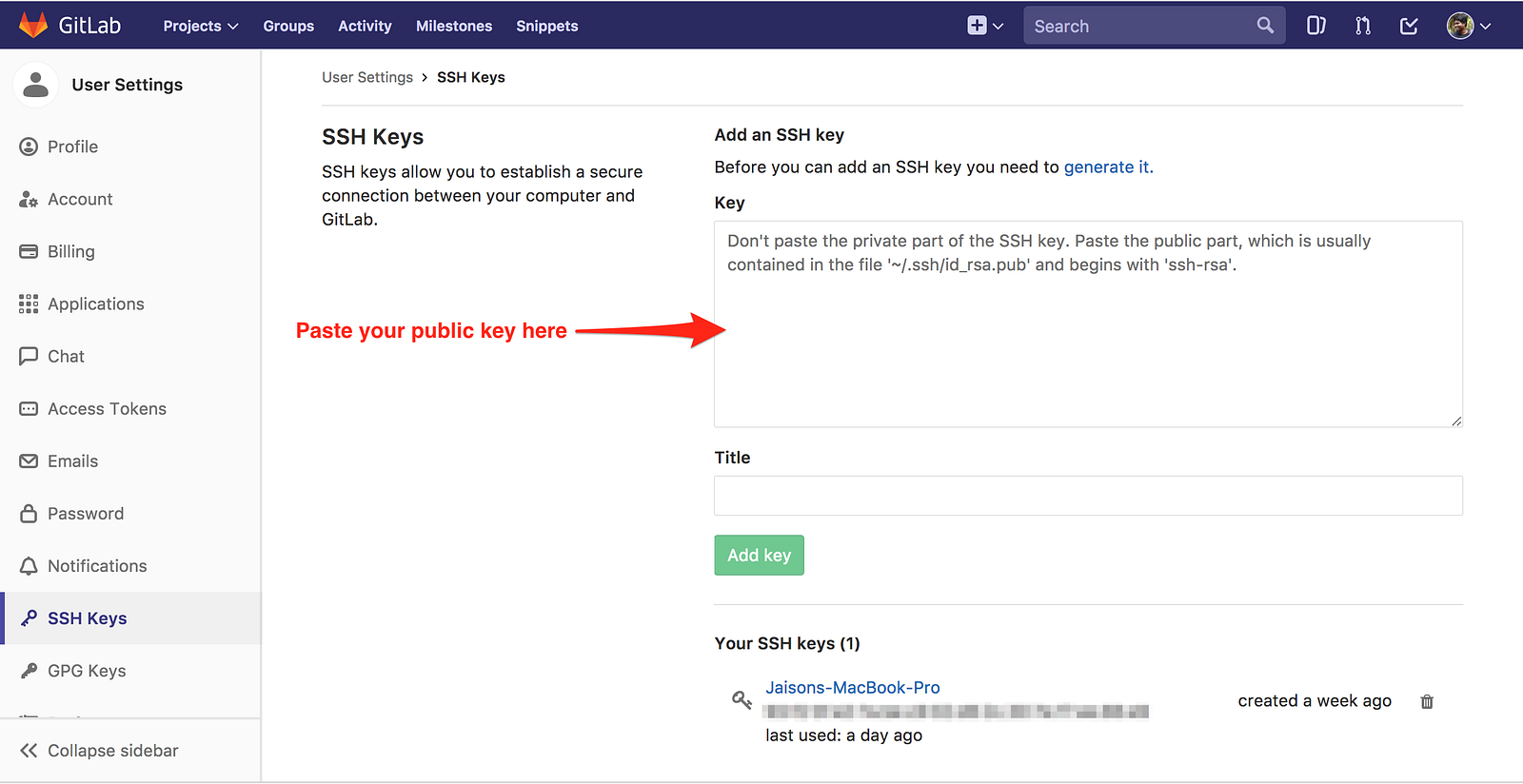
Task: Click the Key textarea resize handle
Action: click(x=1456, y=421)
